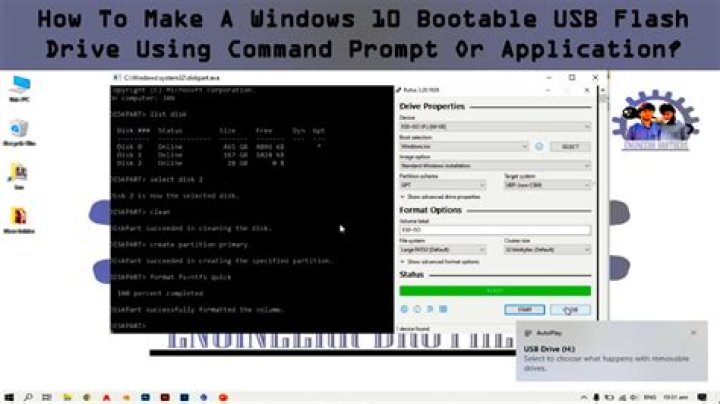Click the green READY status progress bar
Viewport: 720px width, 404px height.
[495, 291]
